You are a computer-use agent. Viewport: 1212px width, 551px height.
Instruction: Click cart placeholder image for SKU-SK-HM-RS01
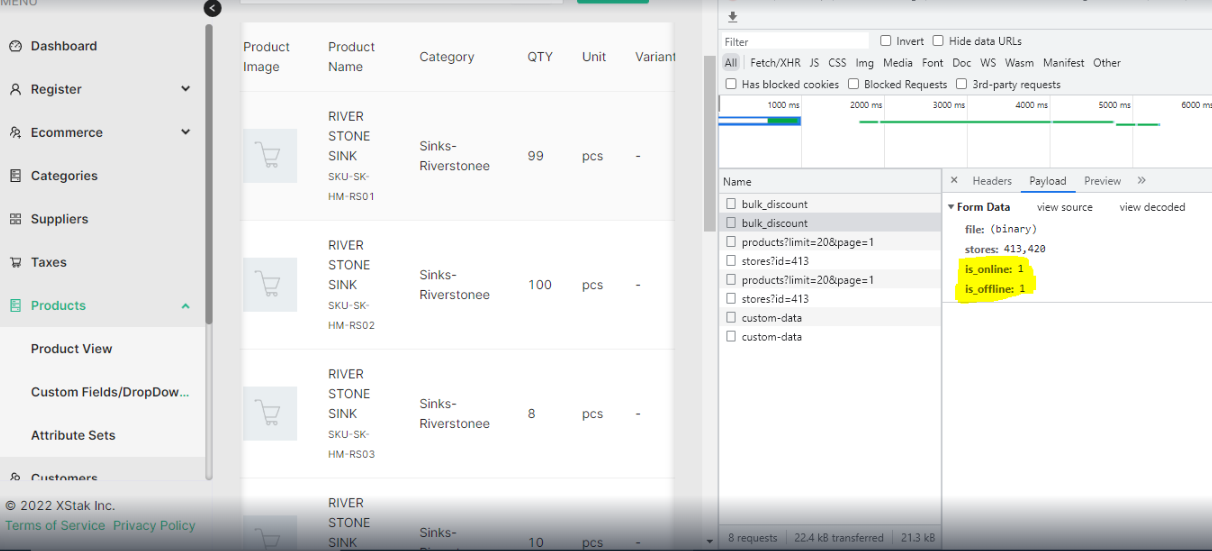(x=269, y=156)
